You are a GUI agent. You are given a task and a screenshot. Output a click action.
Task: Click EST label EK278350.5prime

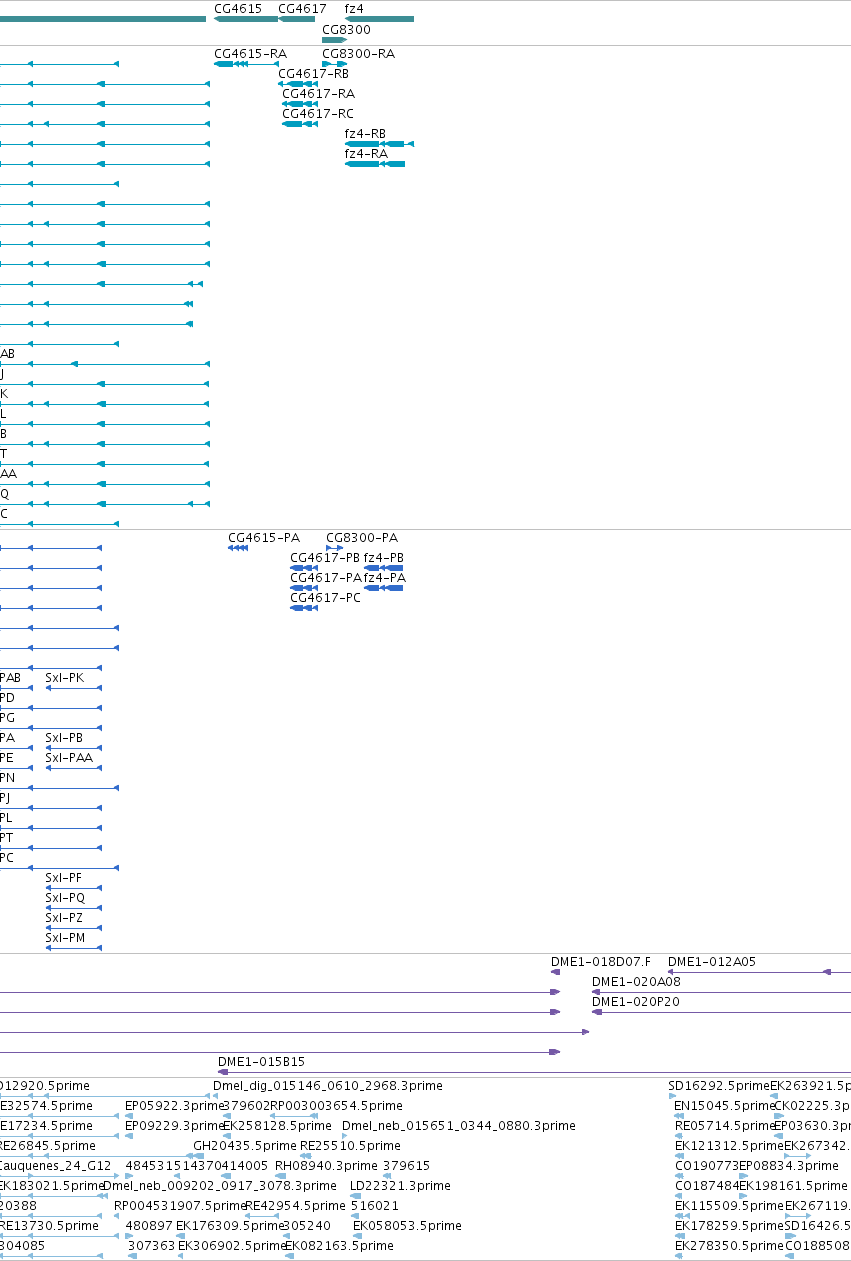coord(729,1246)
